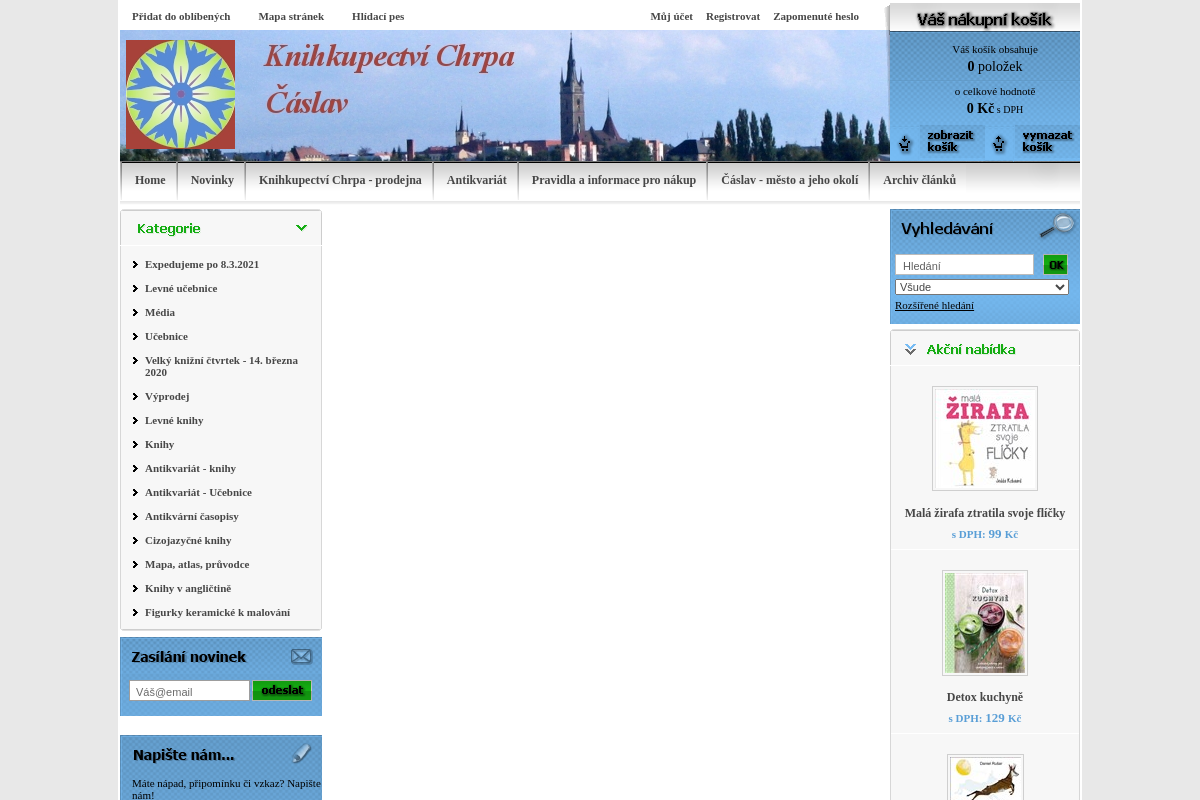
Task: Click the 'odeslat' newsletter button
Action: click(x=282, y=690)
